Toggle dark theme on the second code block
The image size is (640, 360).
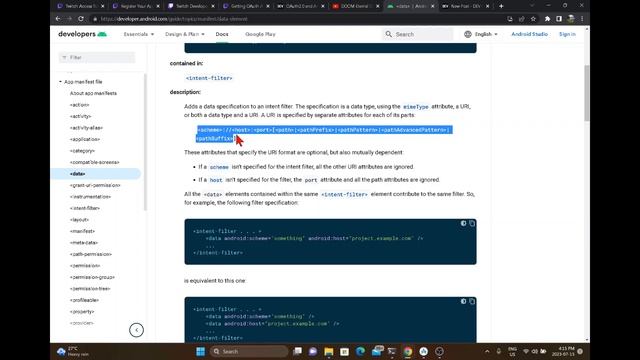click(463, 301)
